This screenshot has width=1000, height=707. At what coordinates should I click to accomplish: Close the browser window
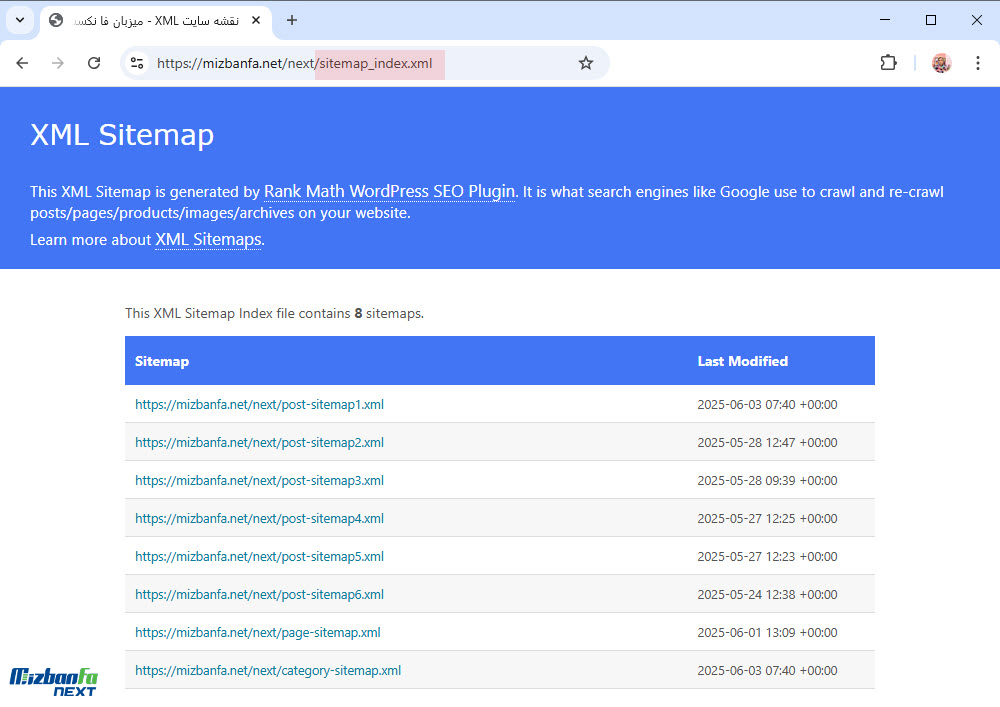point(976,20)
